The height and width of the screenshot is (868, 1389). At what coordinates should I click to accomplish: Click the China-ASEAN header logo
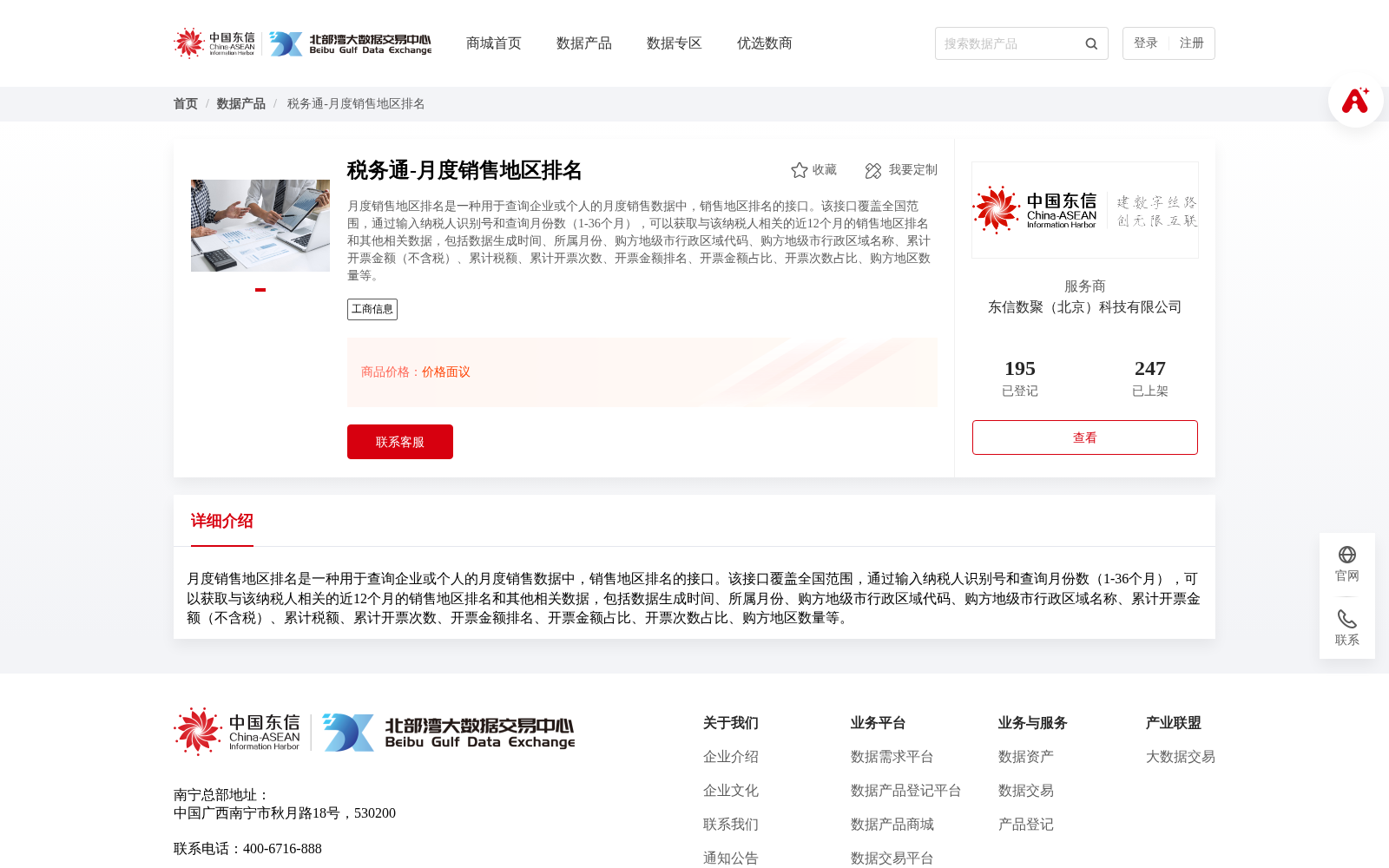click(214, 43)
